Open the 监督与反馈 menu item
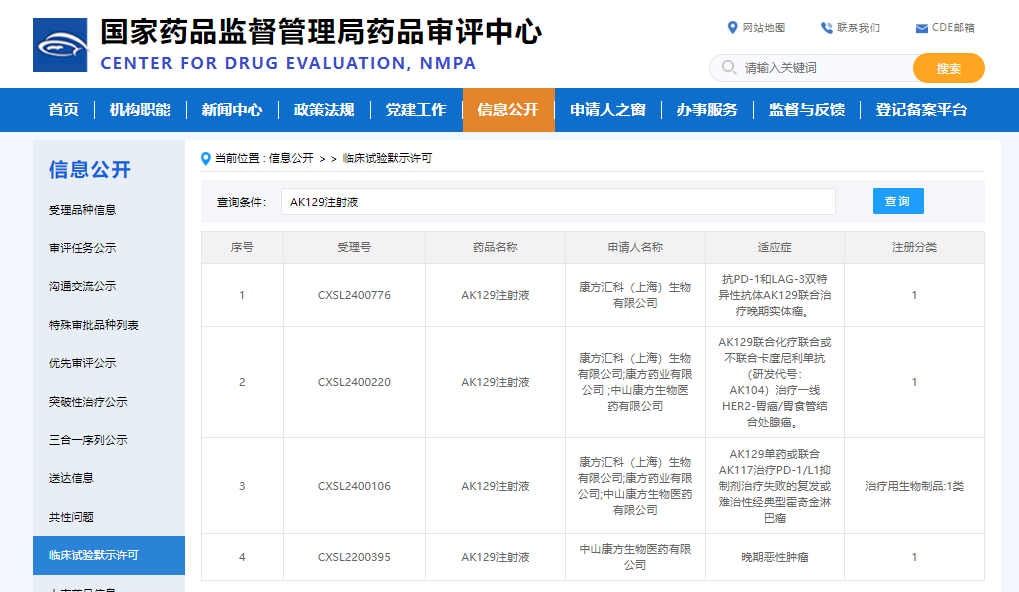The width and height of the screenshot is (1019, 592). click(806, 109)
